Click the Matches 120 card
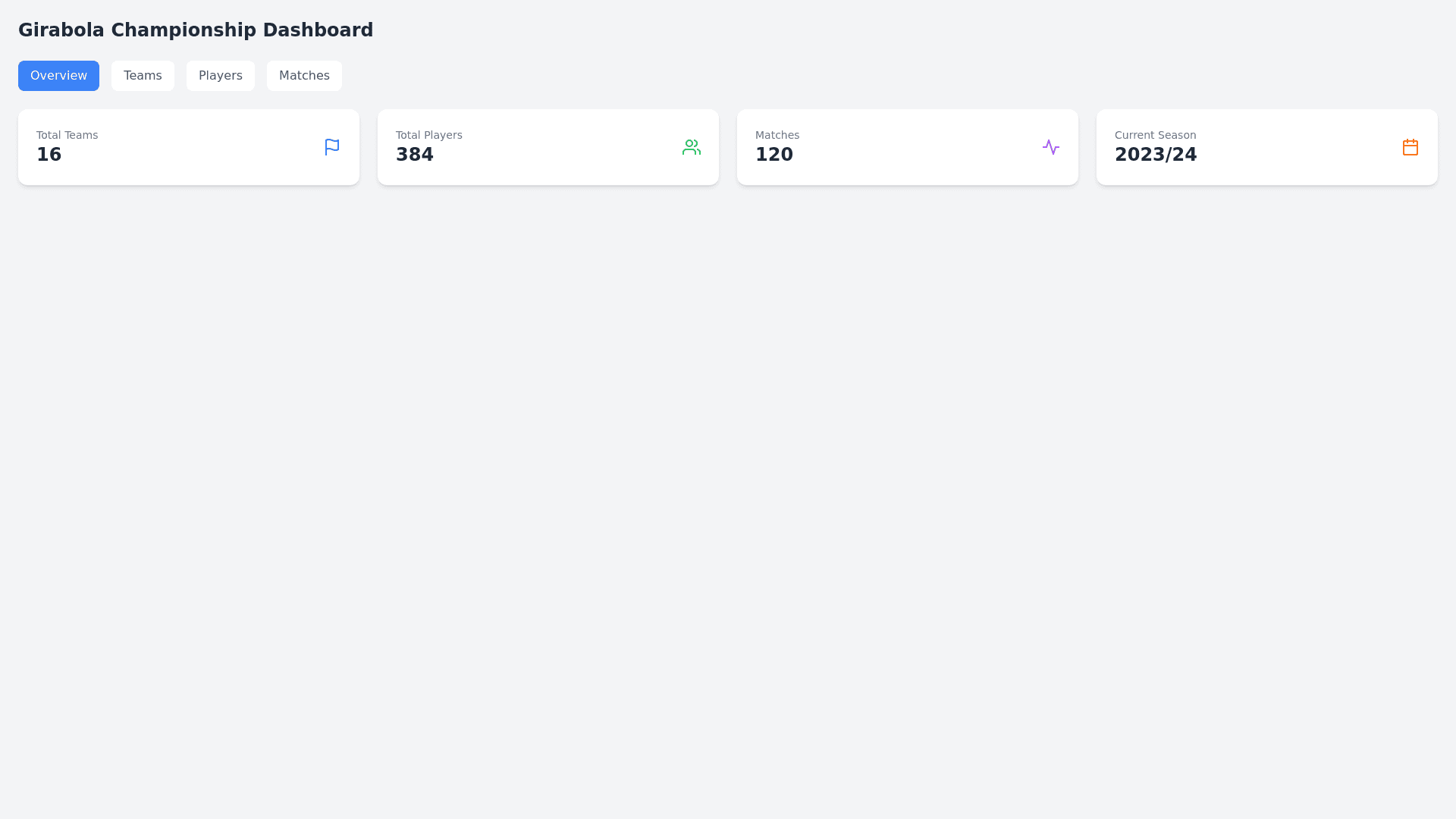 pyautogui.click(x=907, y=146)
